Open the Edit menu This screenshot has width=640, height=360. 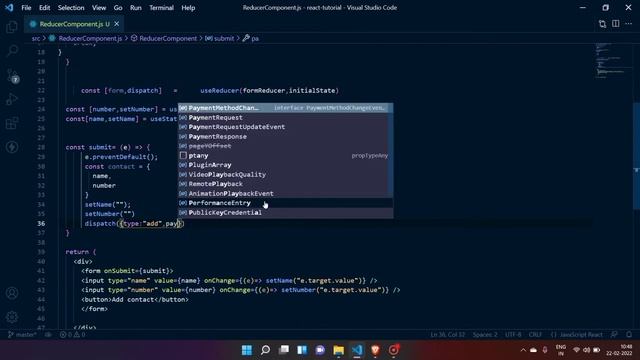coord(44,8)
